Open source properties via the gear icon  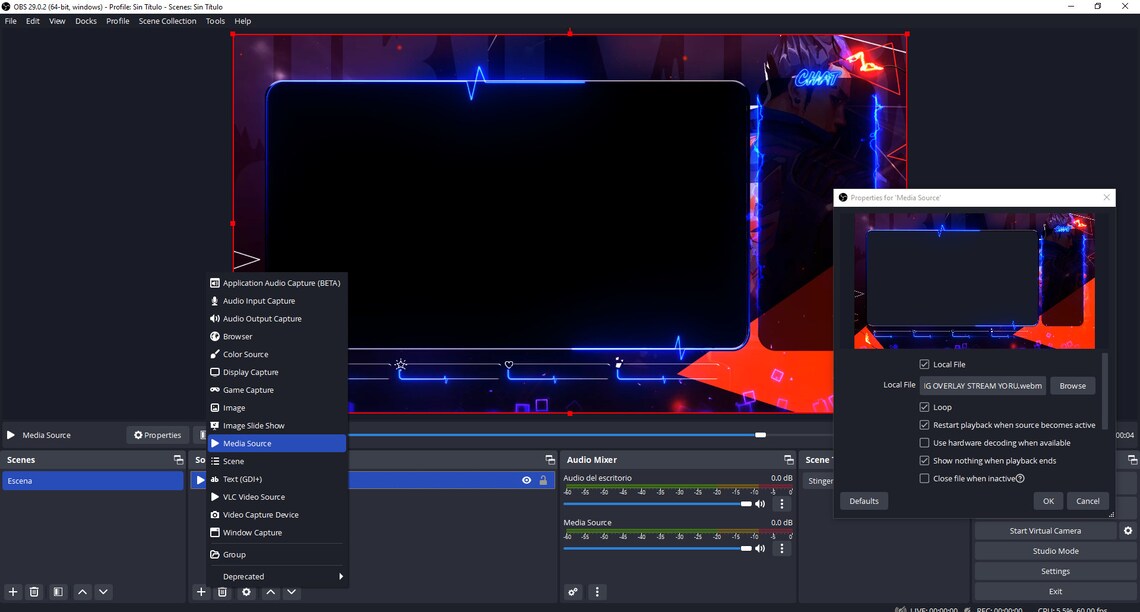[246, 592]
